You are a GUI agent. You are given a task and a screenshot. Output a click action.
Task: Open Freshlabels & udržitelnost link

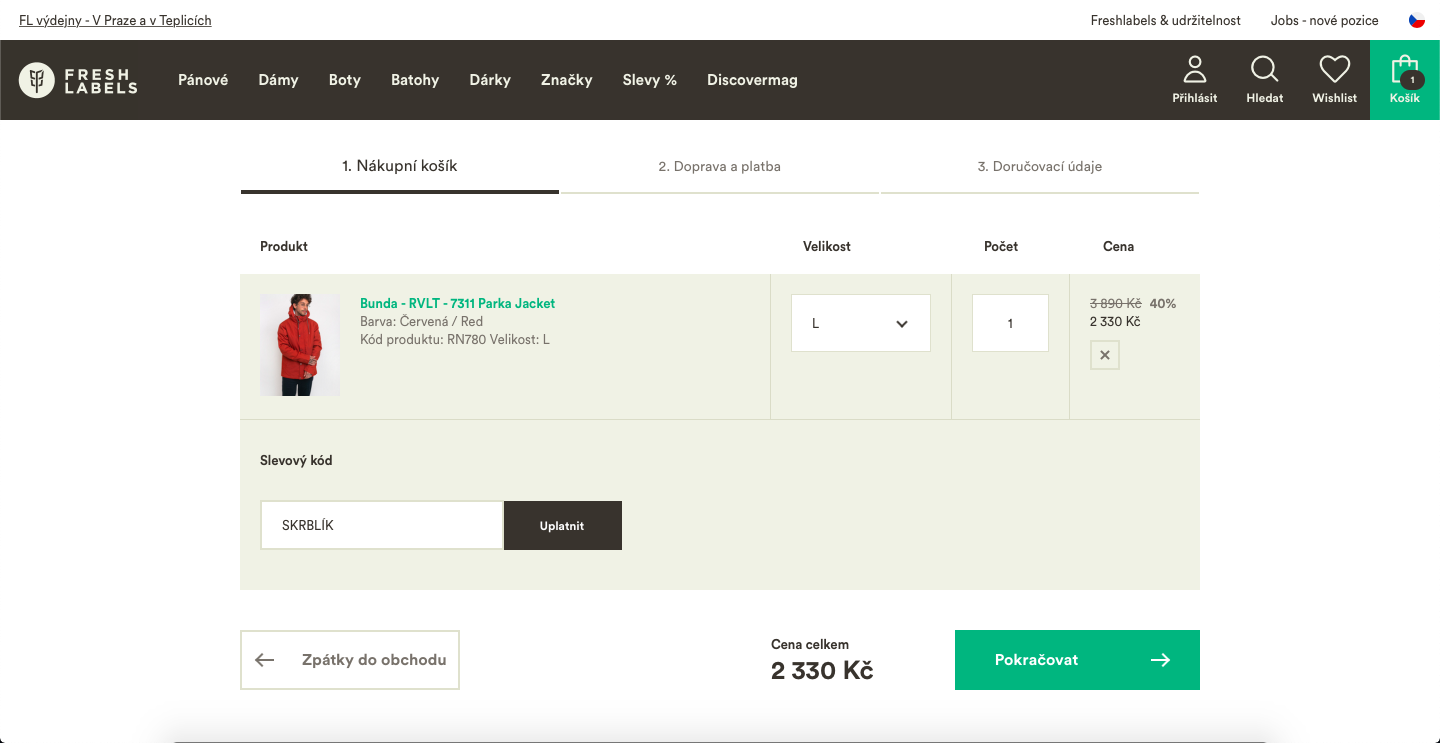1166,20
